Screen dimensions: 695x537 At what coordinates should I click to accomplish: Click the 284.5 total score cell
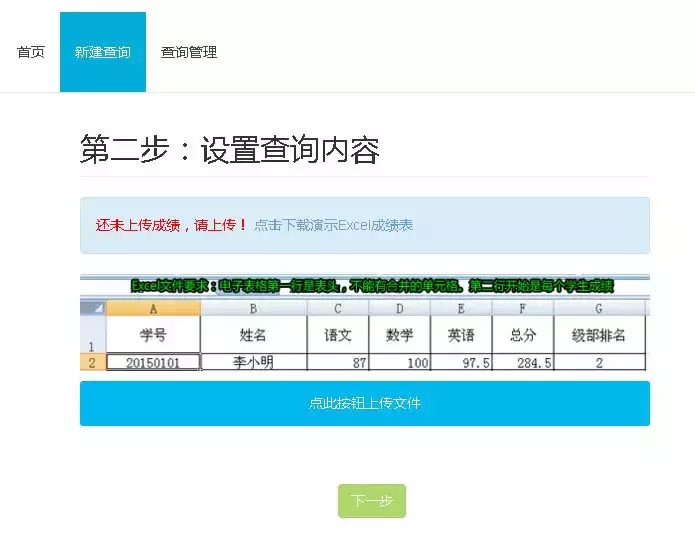523,362
